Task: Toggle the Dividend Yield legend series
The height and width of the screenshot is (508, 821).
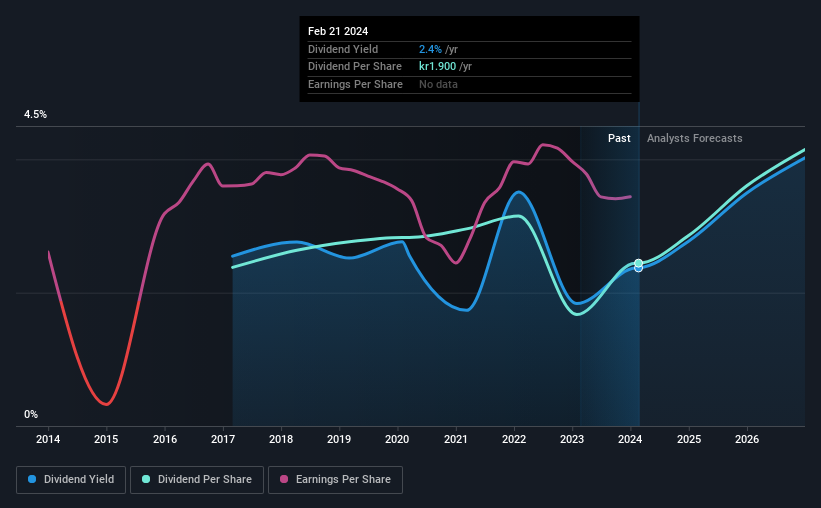Action: [71, 480]
